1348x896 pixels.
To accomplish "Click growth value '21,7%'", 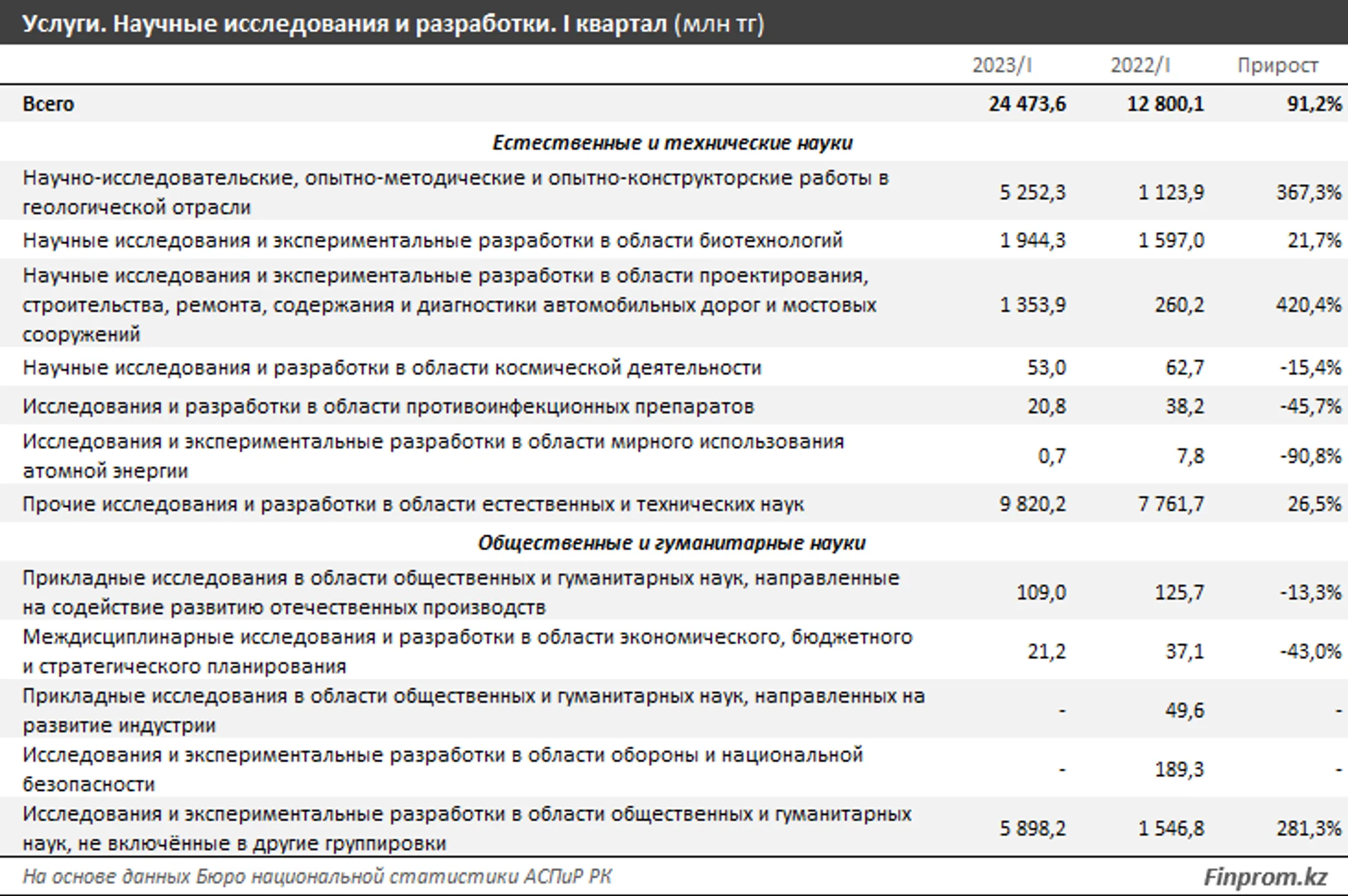I will click(1314, 240).
